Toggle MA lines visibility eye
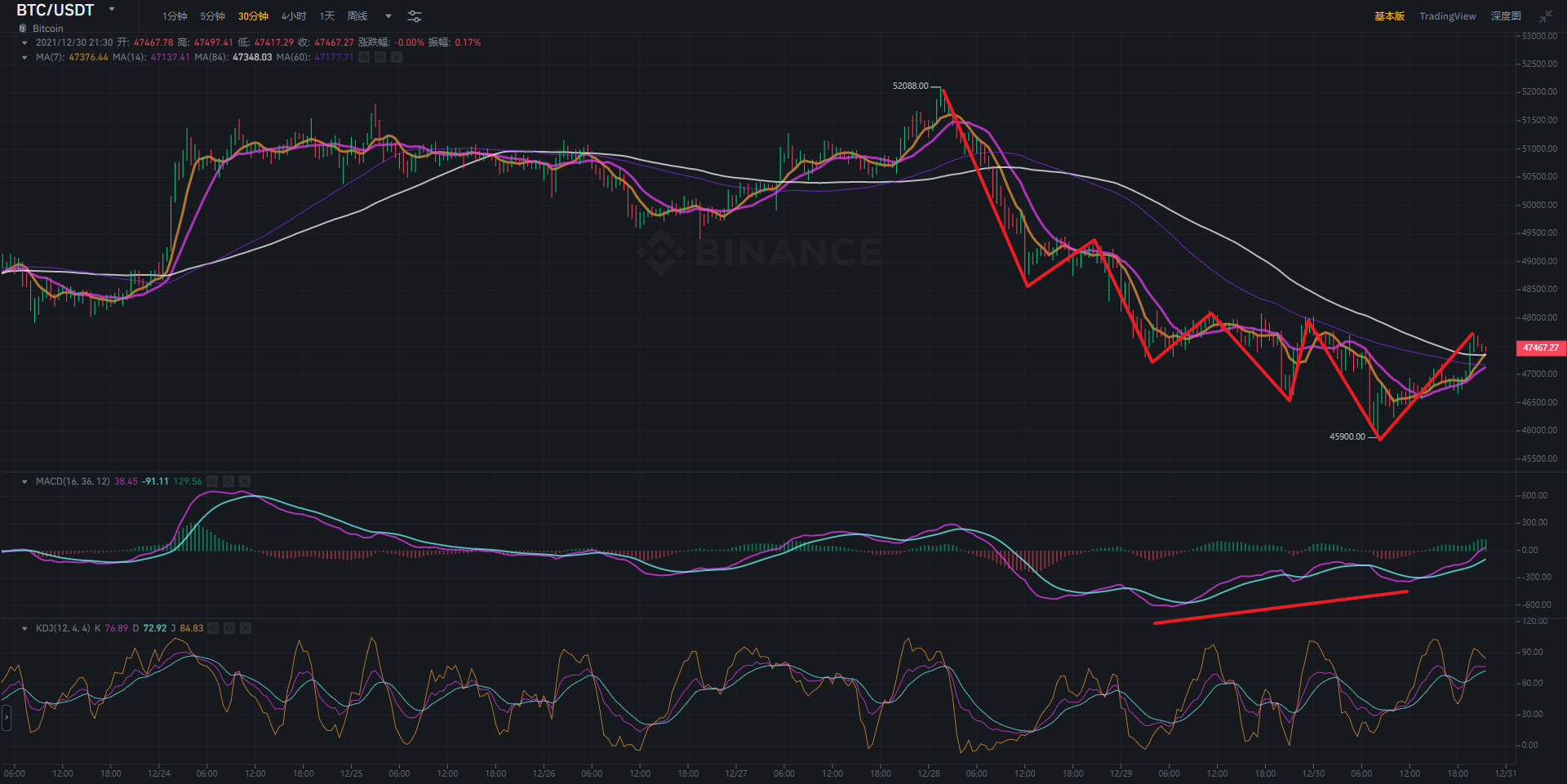Viewport: 1567px width, 784px height. click(x=364, y=57)
